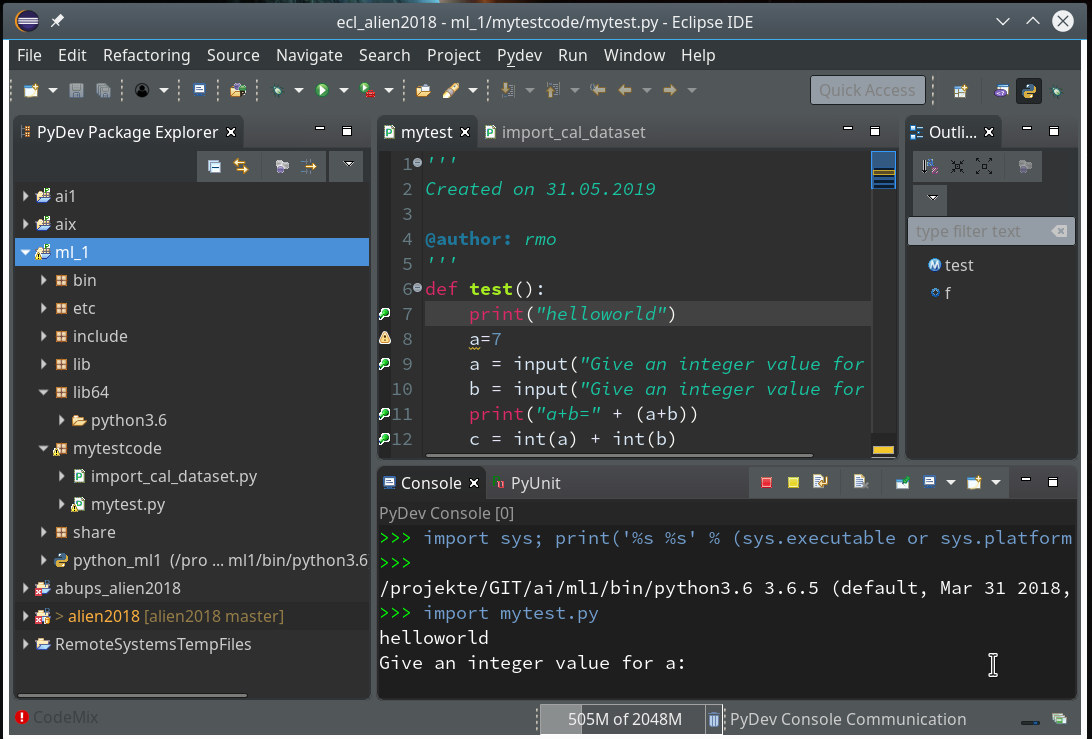
Task: Open the Refactoring menu
Action: pyautogui.click(x=146, y=55)
